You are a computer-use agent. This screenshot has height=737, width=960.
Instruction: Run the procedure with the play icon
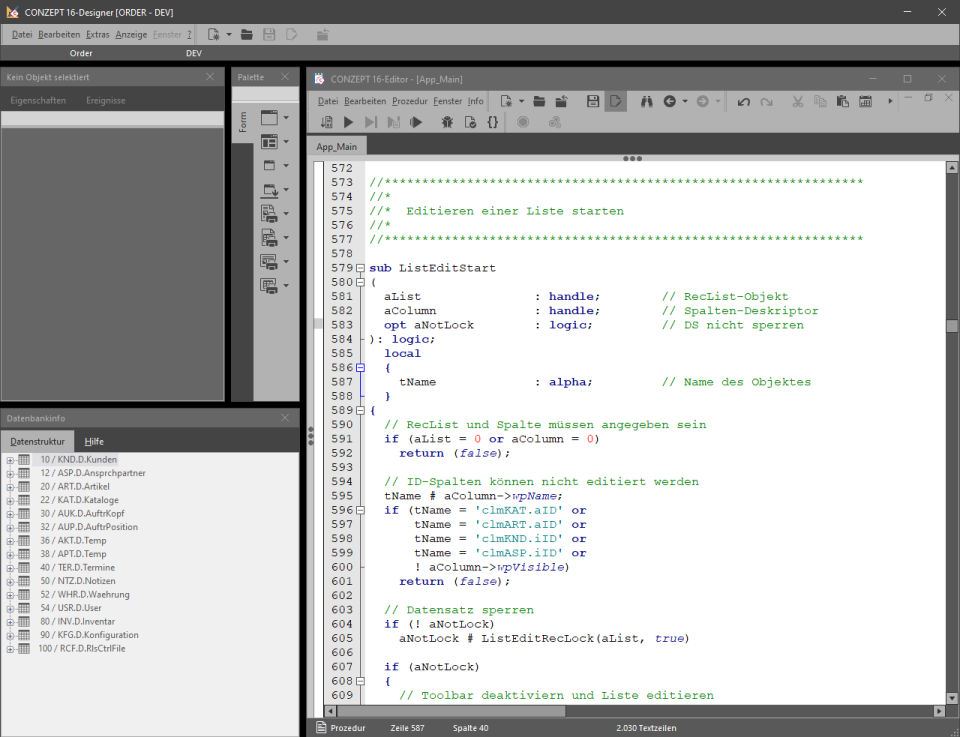pos(348,122)
